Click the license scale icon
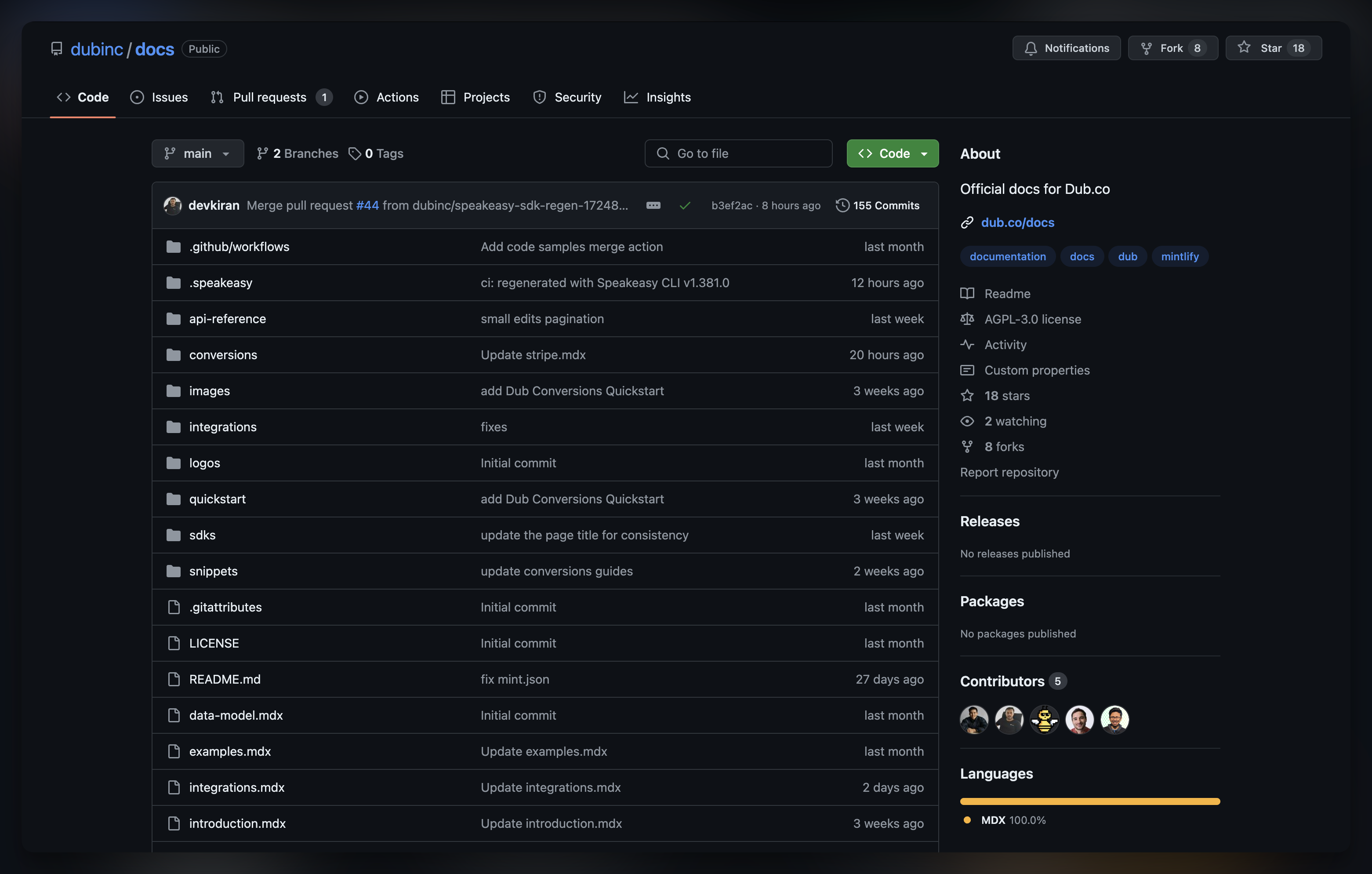Screen dimensions: 1372x874 click(967, 319)
